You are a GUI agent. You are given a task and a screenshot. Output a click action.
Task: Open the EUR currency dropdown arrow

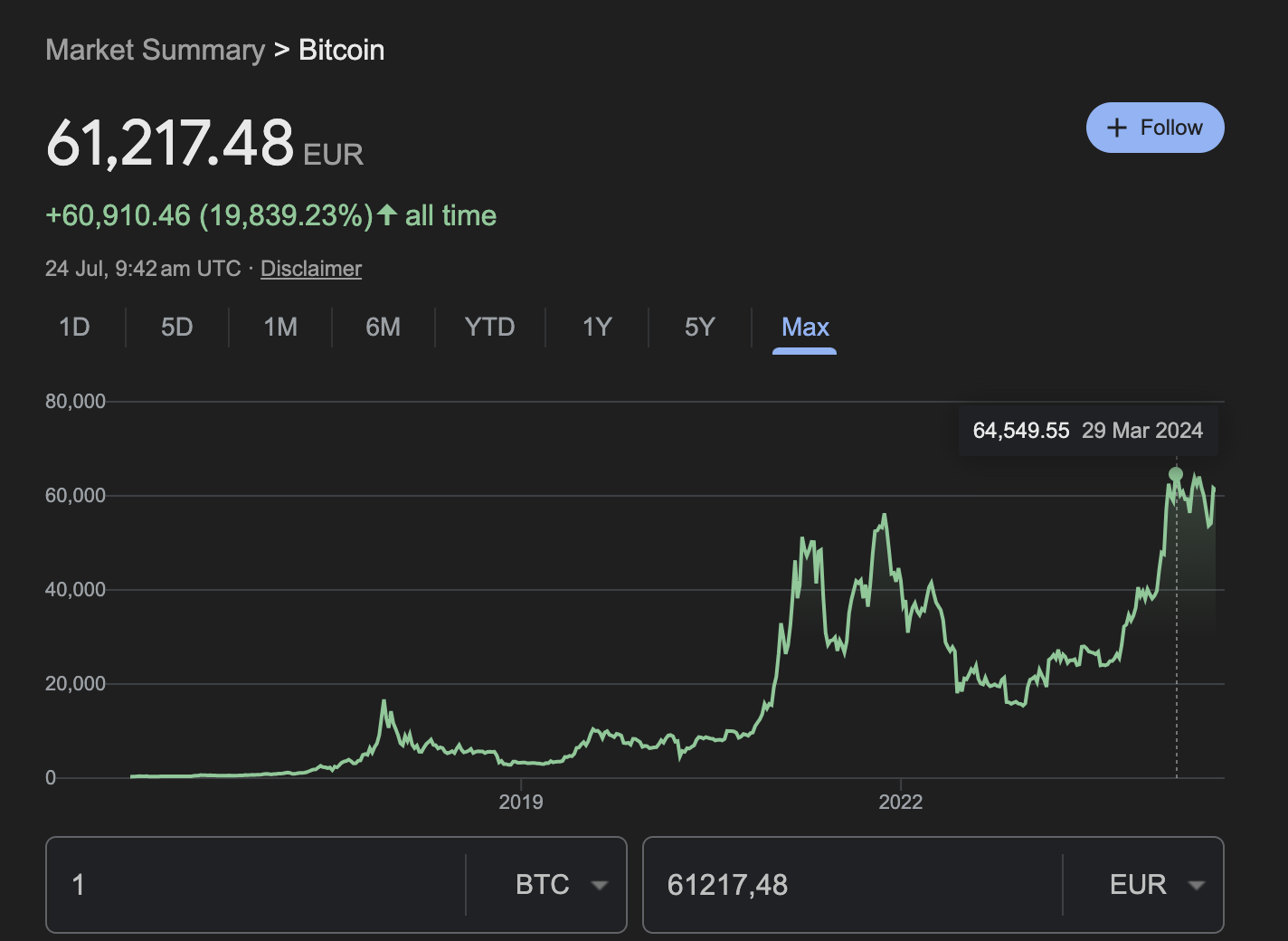1196,885
